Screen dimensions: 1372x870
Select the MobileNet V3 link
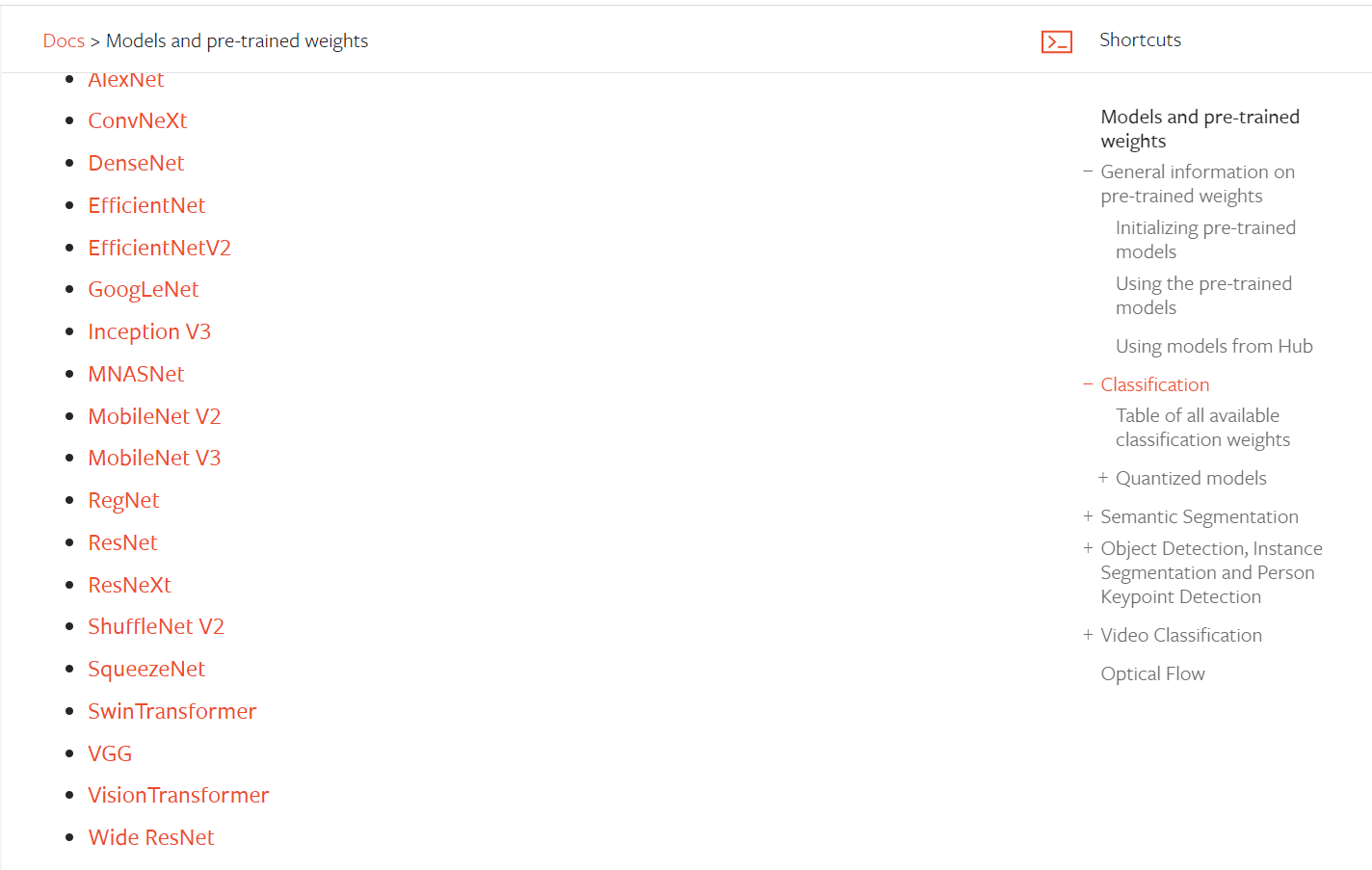154,458
